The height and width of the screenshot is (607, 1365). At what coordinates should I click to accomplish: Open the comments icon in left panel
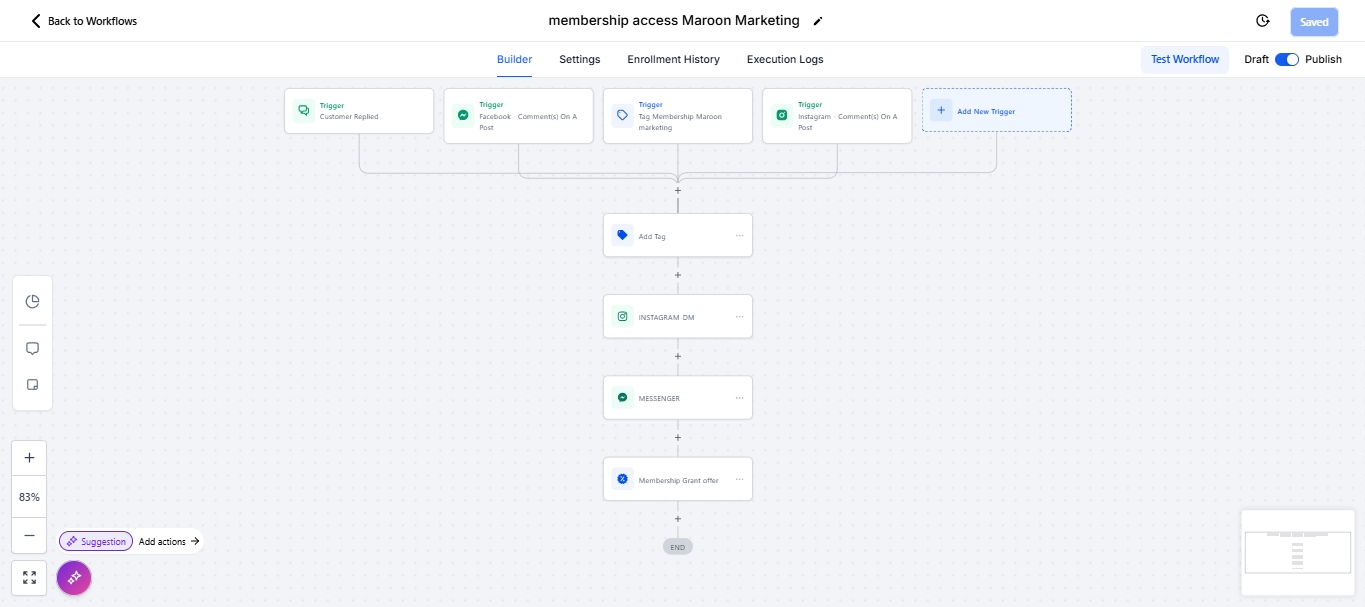click(32, 349)
